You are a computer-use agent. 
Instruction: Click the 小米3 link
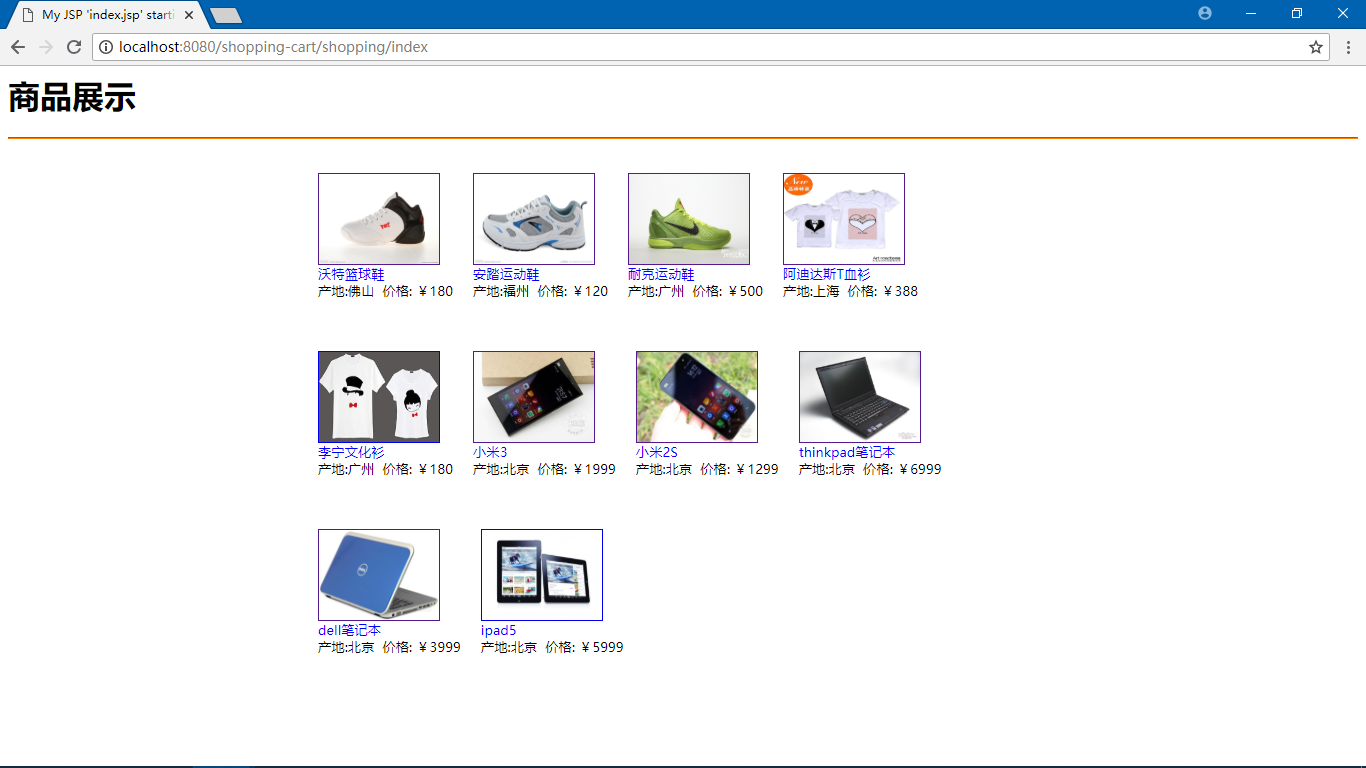pyautogui.click(x=490, y=452)
